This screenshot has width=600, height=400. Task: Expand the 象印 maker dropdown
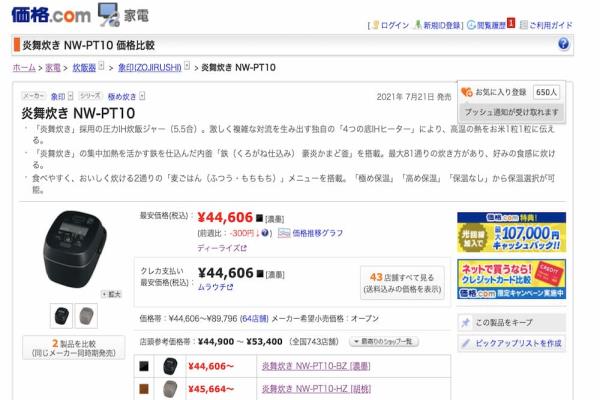[70, 96]
